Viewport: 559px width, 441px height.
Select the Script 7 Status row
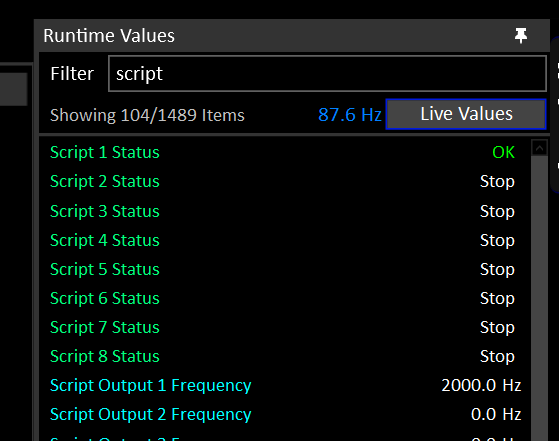click(x=284, y=327)
